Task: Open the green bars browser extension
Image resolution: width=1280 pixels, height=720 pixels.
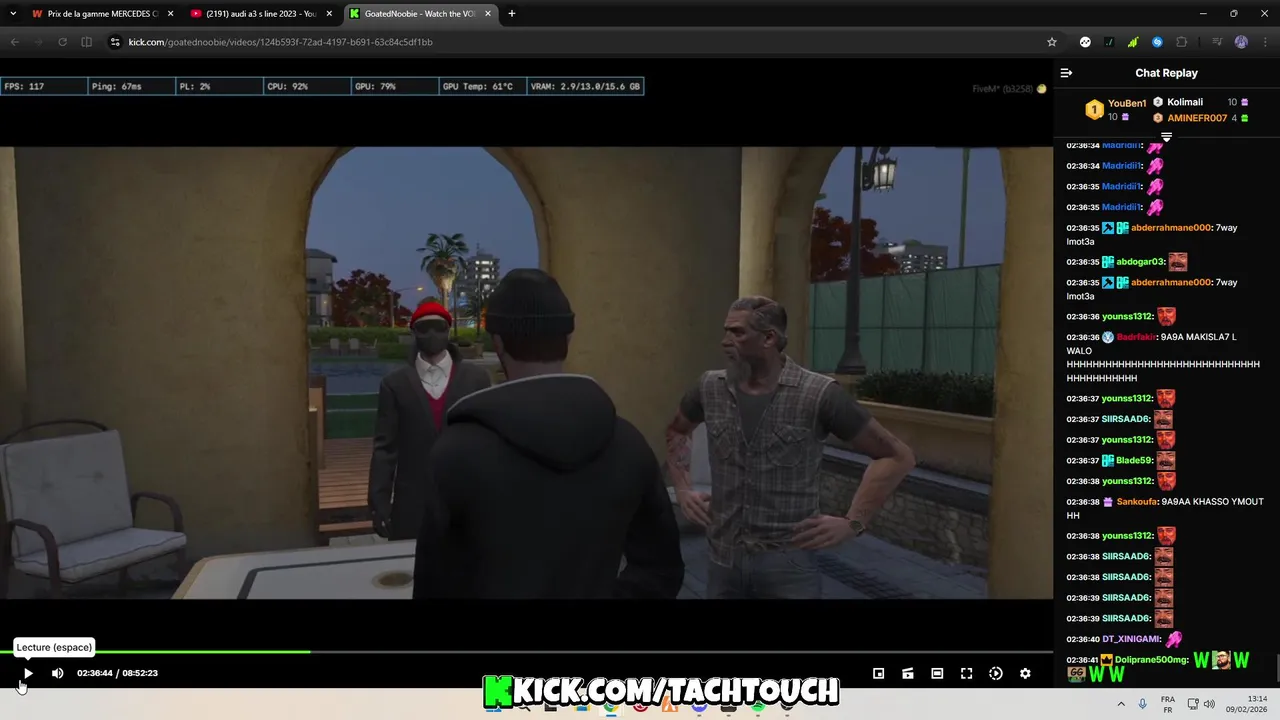Action: [x=1133, y=42]
